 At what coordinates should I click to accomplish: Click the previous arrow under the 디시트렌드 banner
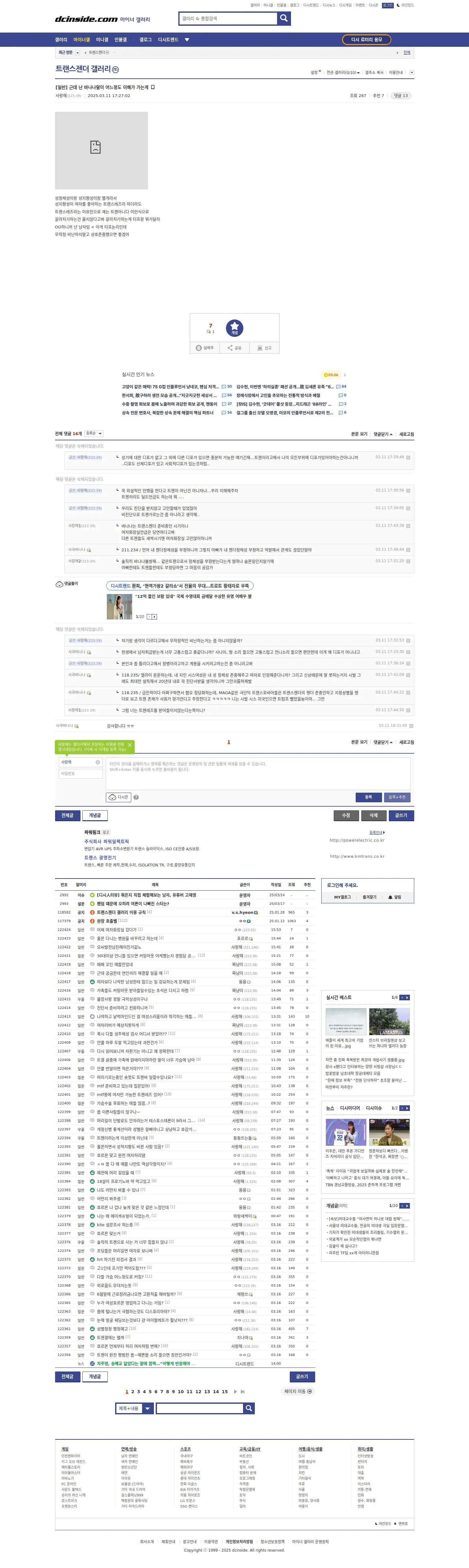149,617
